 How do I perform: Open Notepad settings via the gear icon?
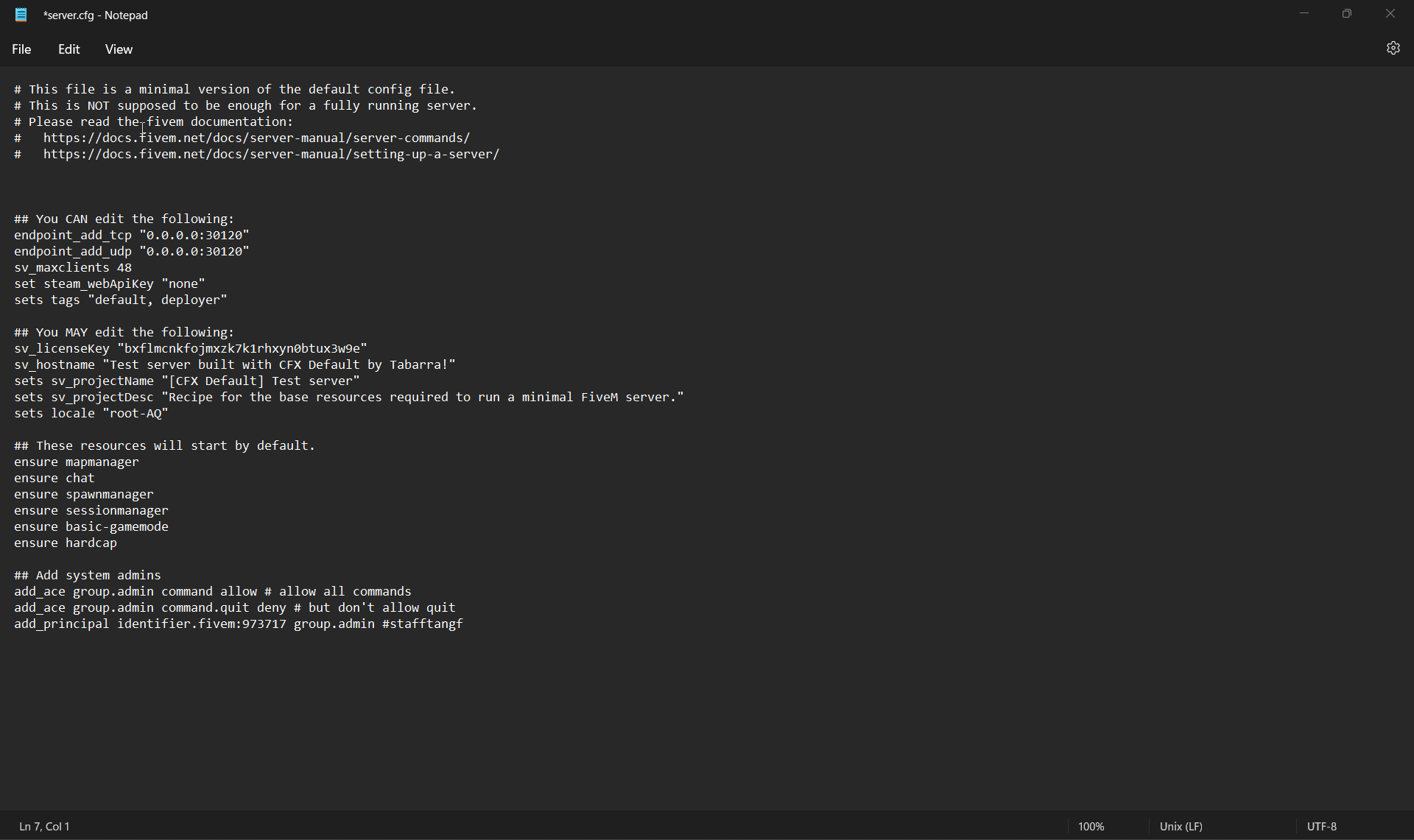1393,48
